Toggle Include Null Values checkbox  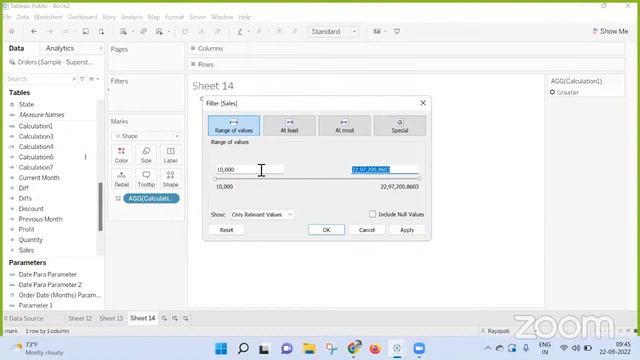point(372,214)
